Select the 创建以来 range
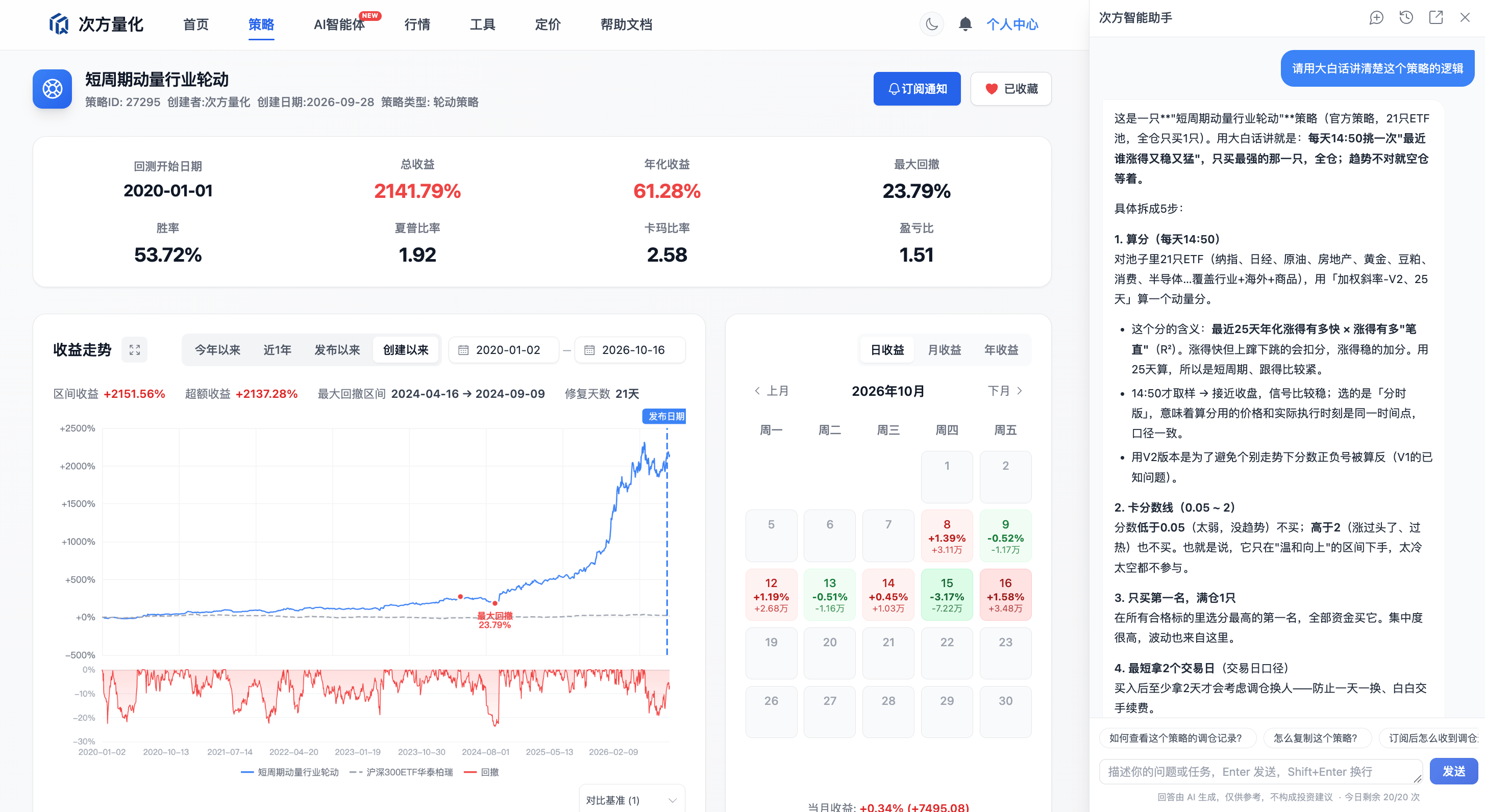Image resolution: width=1485 pixels, height=812 pixels. (x=406, y=350)
